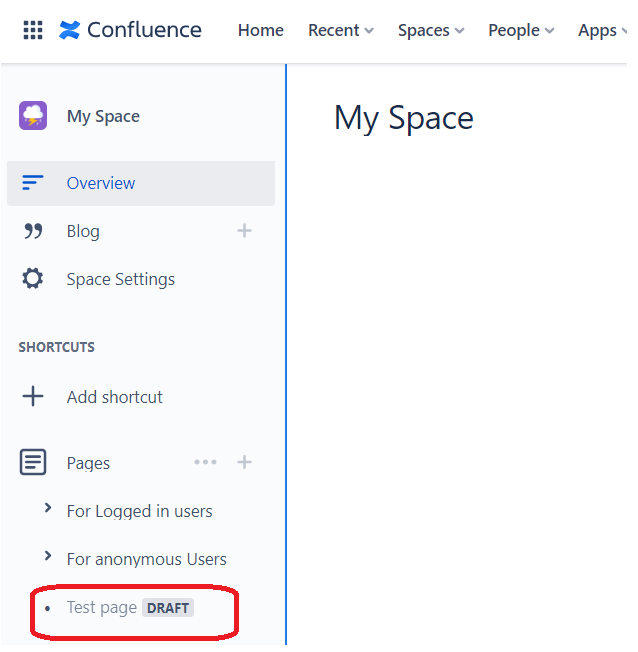Click the My Space avatar icon
This screenshot has height=652, width=638.
[33, 116]
